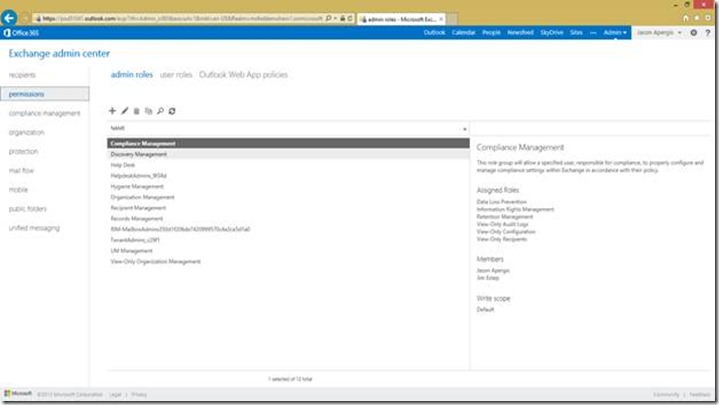Click the Community footer link

pyautogui.click(x=666, y=394)
